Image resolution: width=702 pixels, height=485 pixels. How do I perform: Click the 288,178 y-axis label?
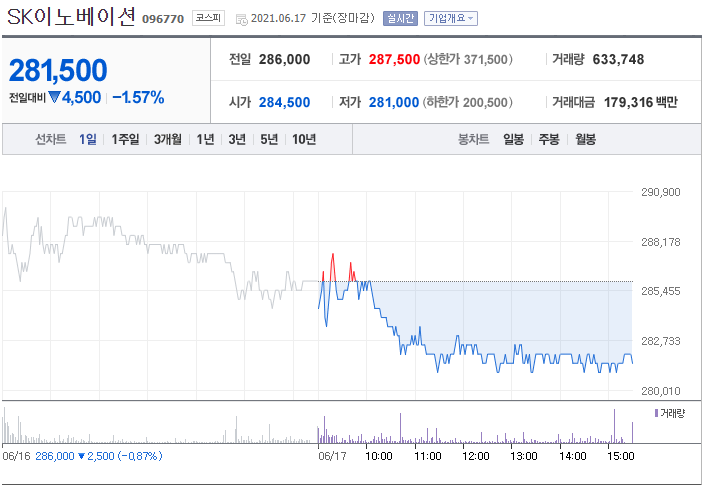[661, 242]
